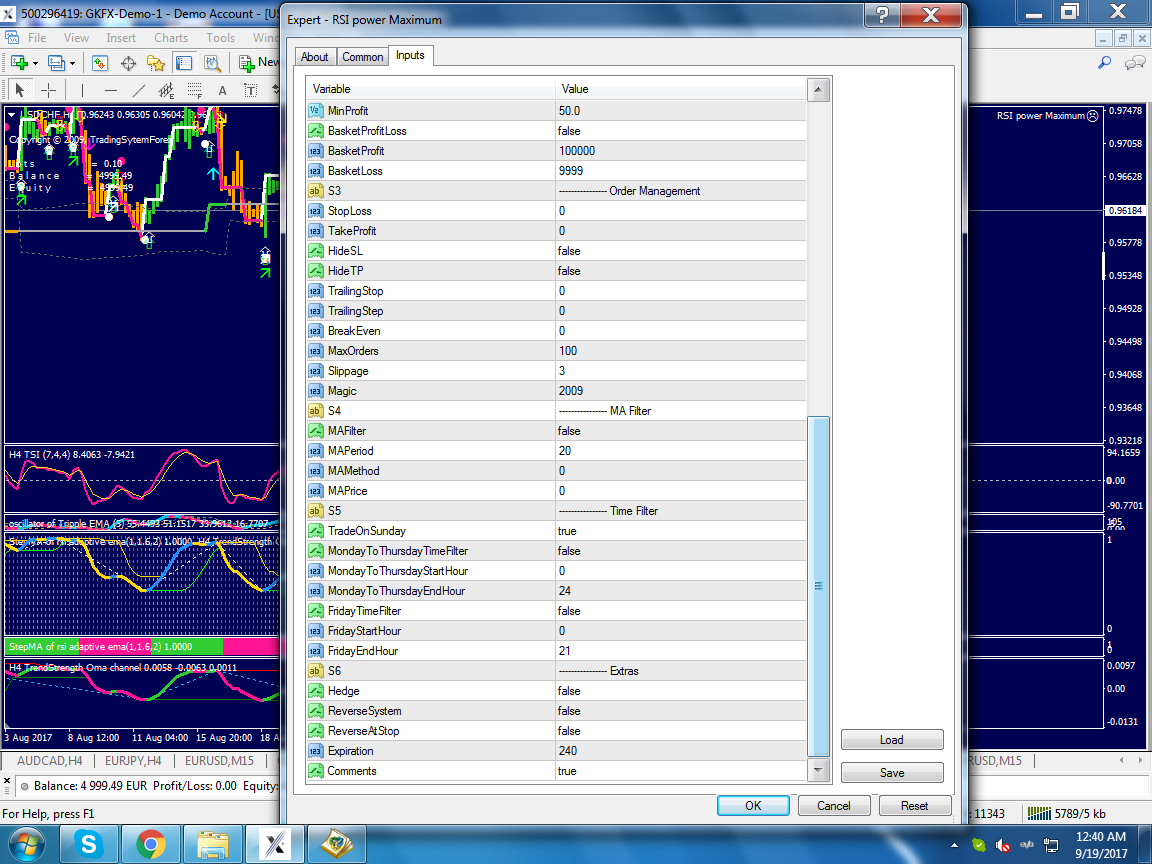
Task: Select the EURJPY,H4 chart tab
Action: [133, 760]
